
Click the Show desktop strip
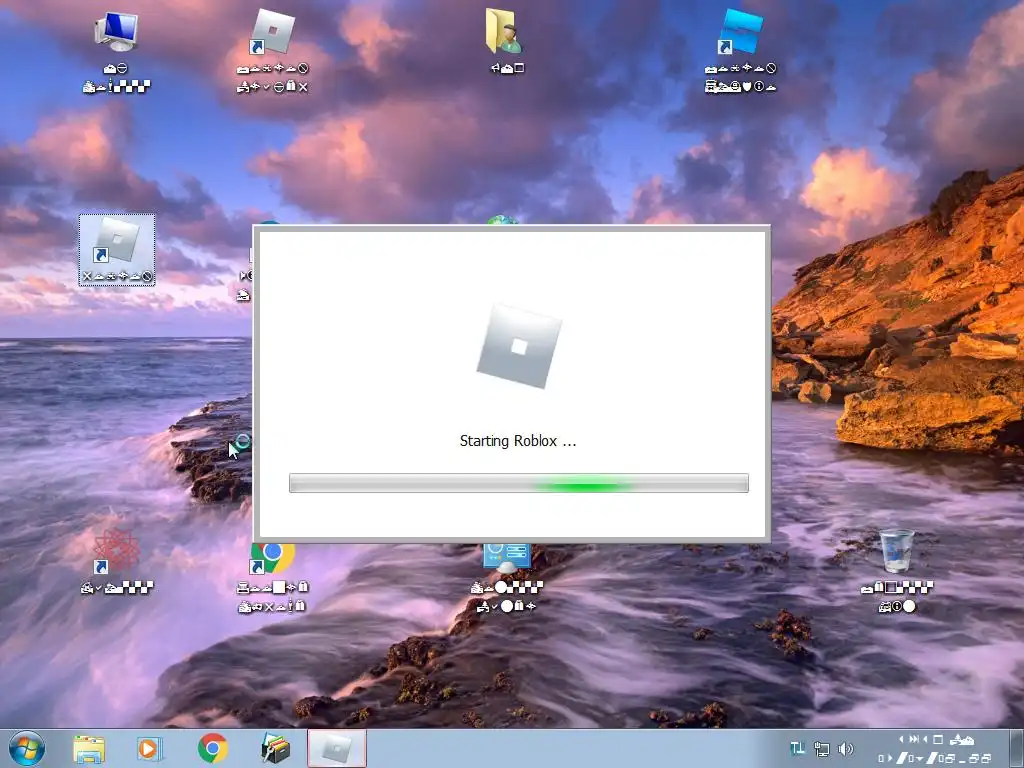click(x=1017, y=749)
